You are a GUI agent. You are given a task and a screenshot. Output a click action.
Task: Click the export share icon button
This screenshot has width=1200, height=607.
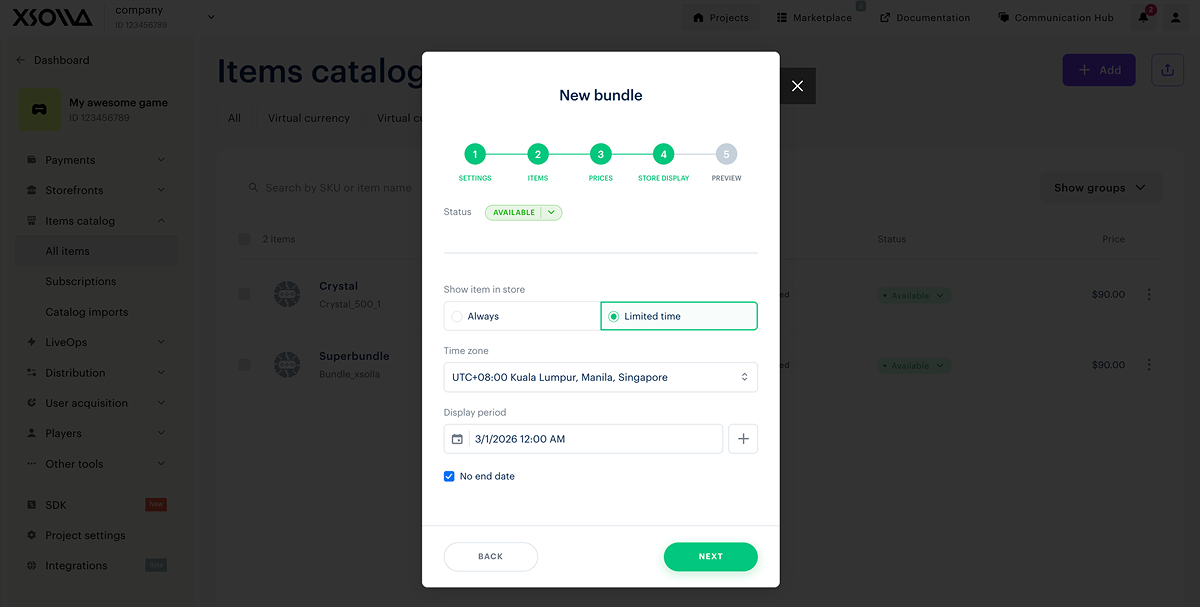1167,70
